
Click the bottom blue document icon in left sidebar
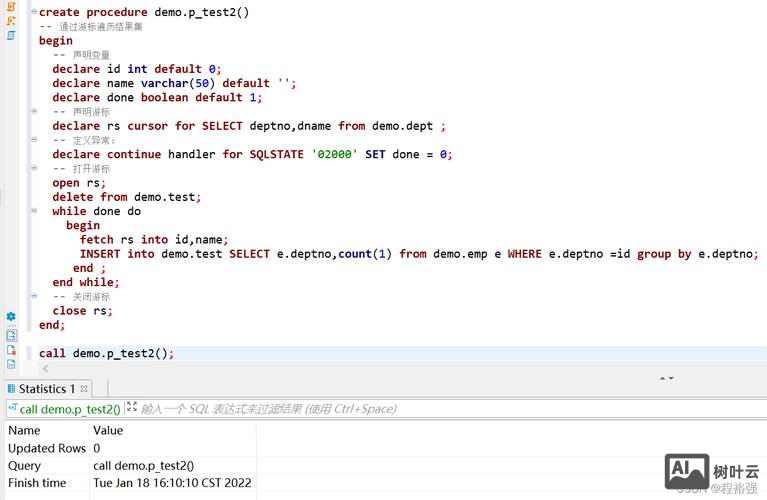11,364
